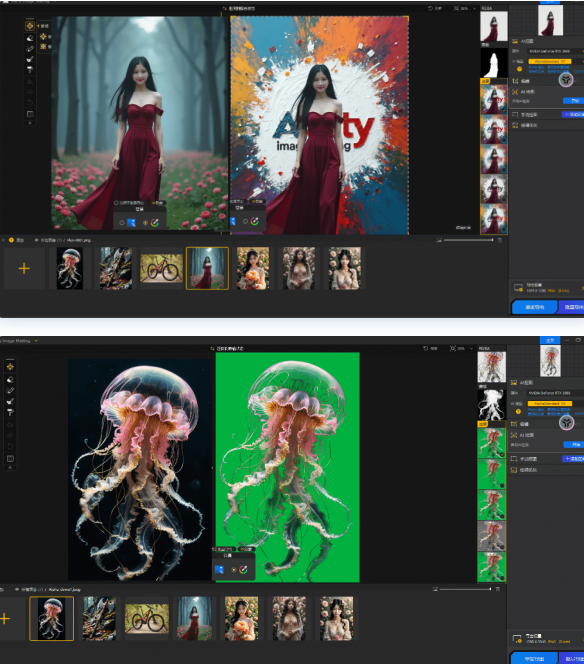The height and width of the screenshot is (664, 584).
Task: Switch to the blue active tab atop lower panel
Action: (x=550, y=340)
